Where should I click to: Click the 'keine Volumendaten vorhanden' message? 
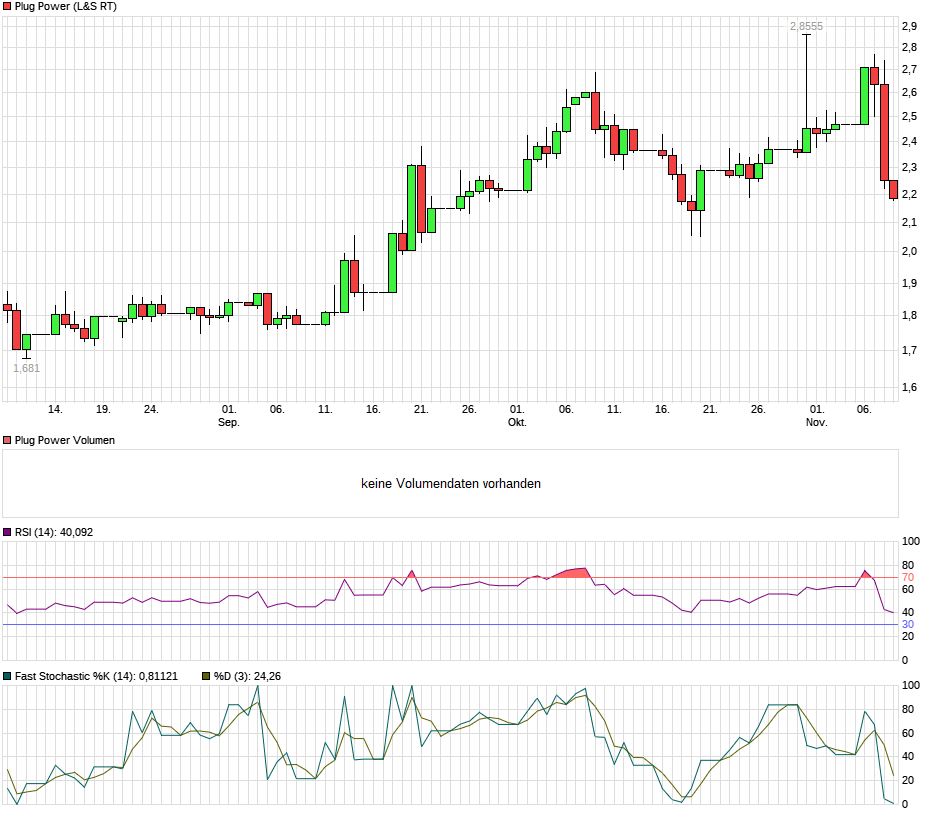click(451, 483)
